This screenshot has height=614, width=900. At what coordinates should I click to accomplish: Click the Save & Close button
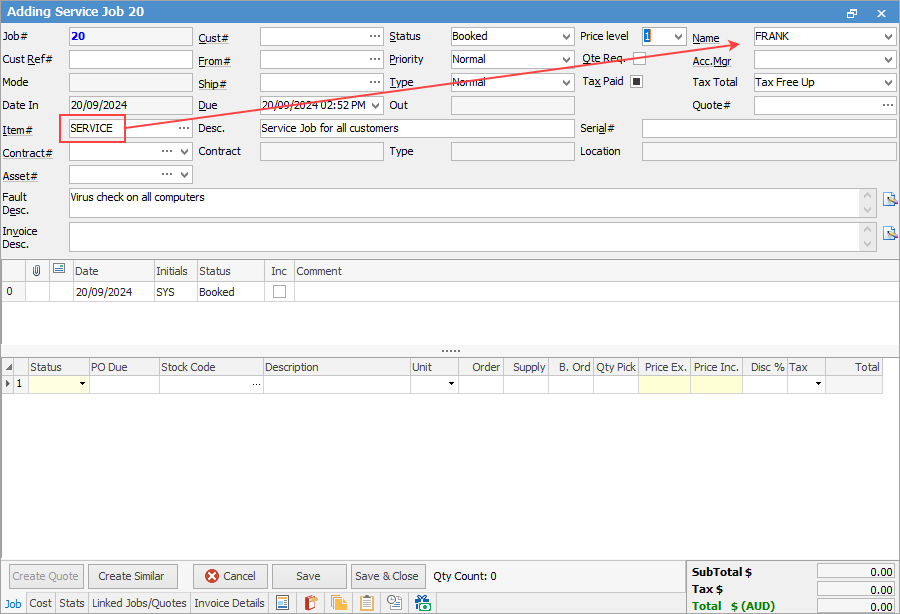tap(387, 576)
